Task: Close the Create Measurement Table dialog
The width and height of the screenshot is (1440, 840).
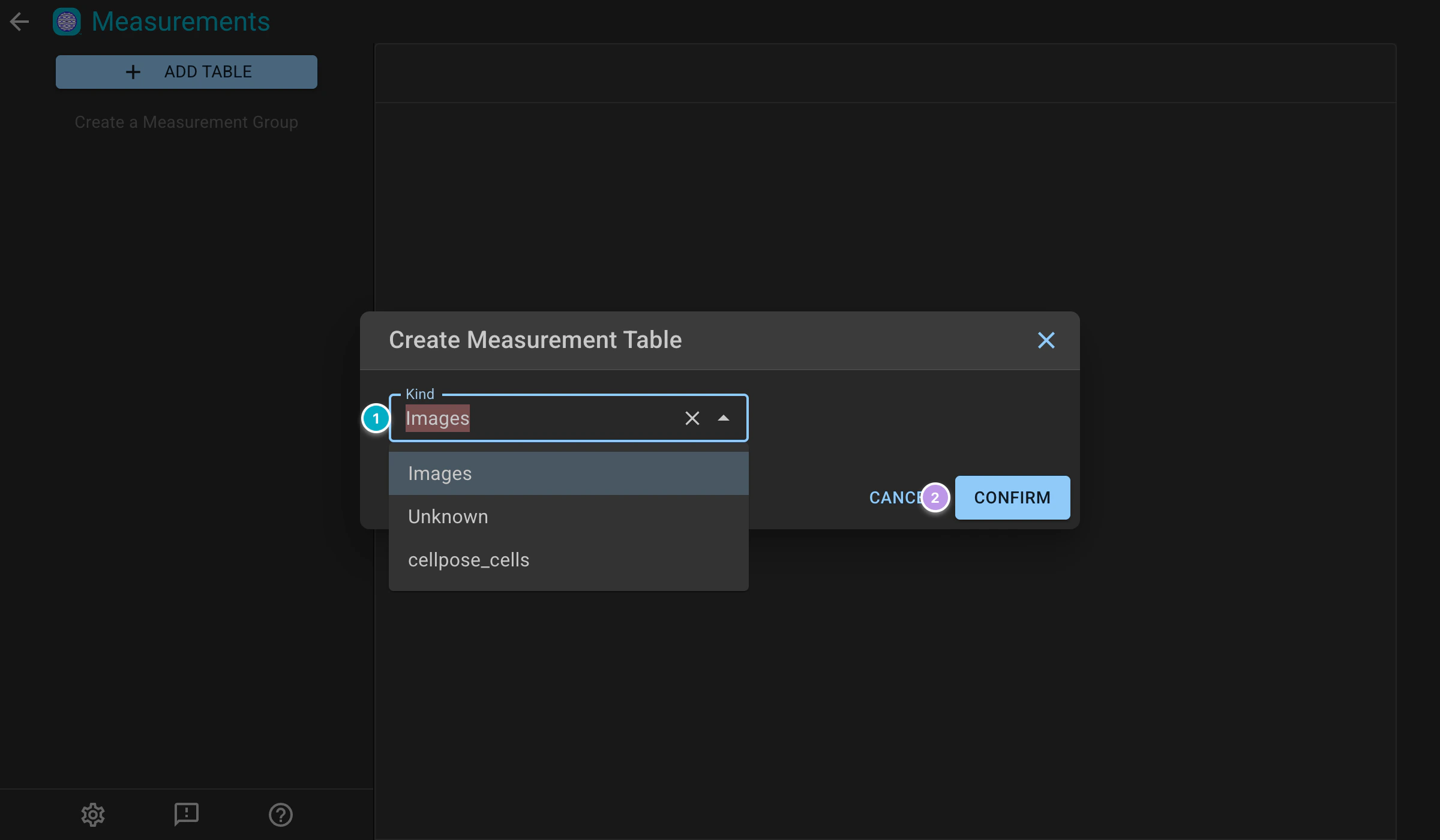Action: pos(1046,340)
